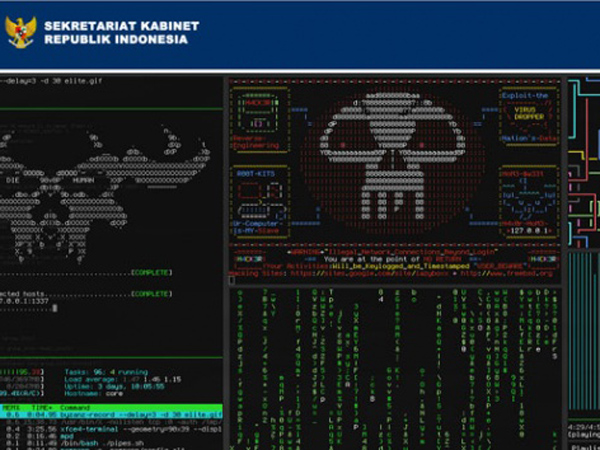This screenshot has width=600, height=450.
Task: Click the 'Tasks: 96; 4 running' line
Action: coord(106,372)
